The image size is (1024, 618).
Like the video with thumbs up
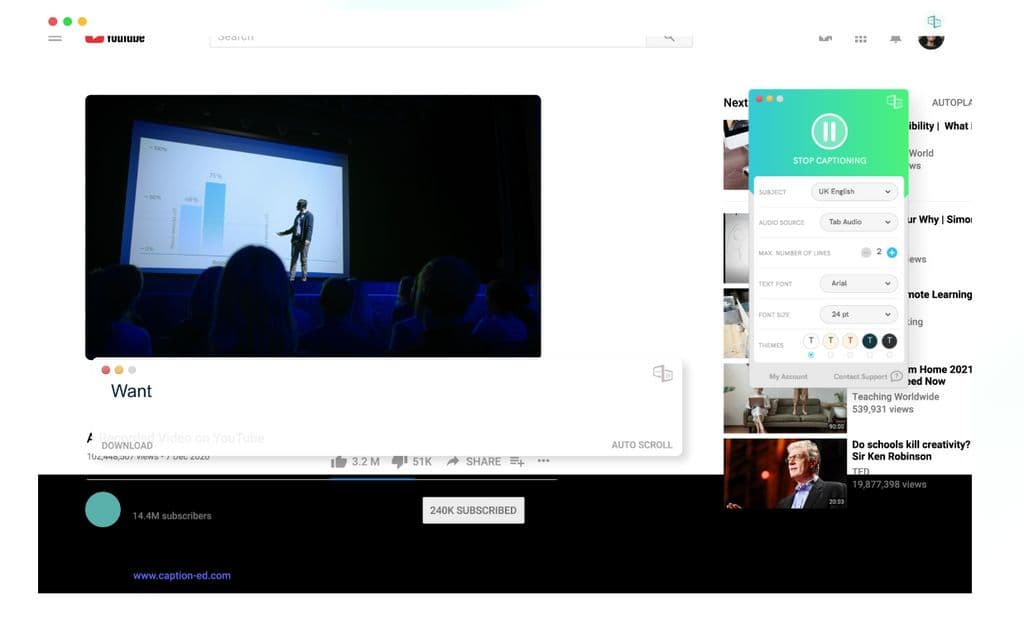[339, 462]
